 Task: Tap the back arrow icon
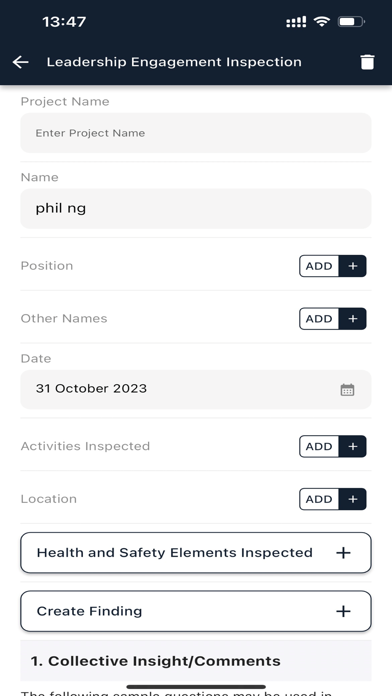20,62
